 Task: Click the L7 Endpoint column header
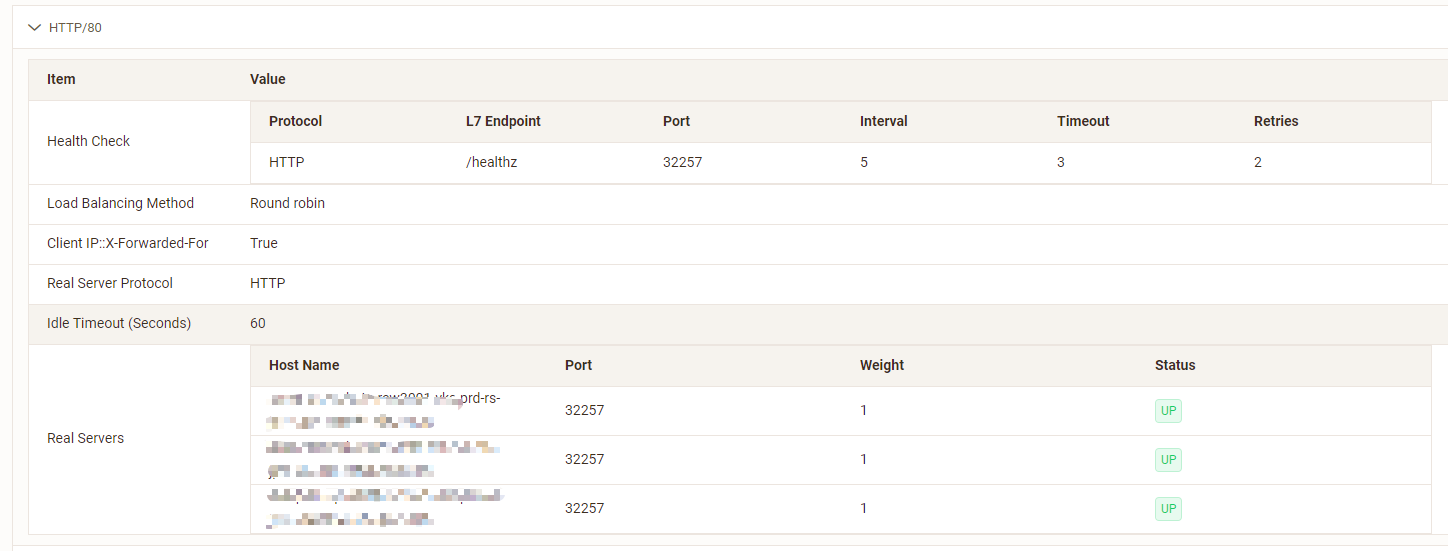tap(503, 121)
